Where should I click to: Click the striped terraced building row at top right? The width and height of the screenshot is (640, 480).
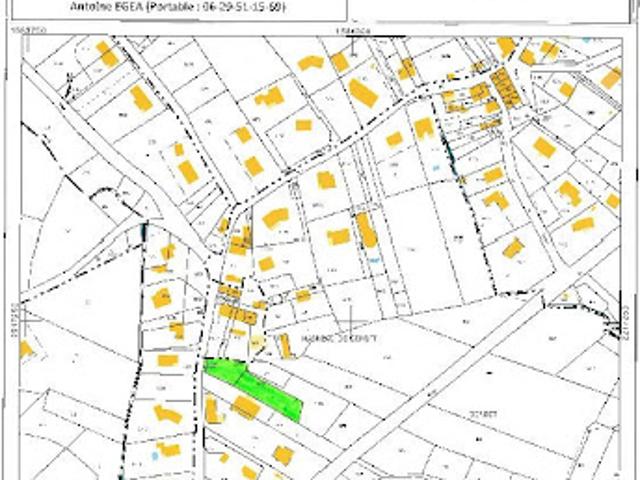tap(506, 89)
